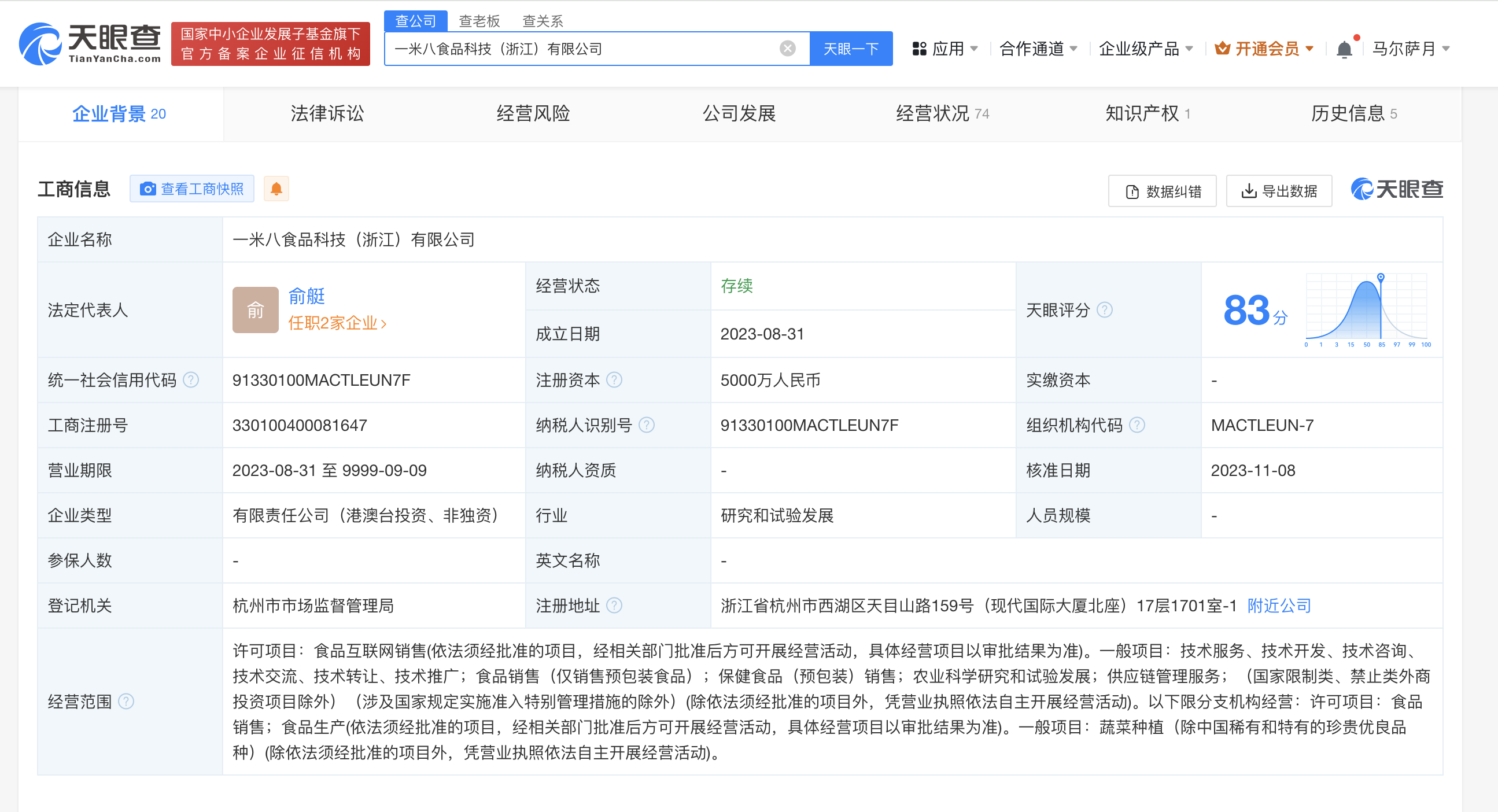Click the 83分 score value
Image resolution: width=1498 pixels, height=812 pixels.
pos(1256,310)
